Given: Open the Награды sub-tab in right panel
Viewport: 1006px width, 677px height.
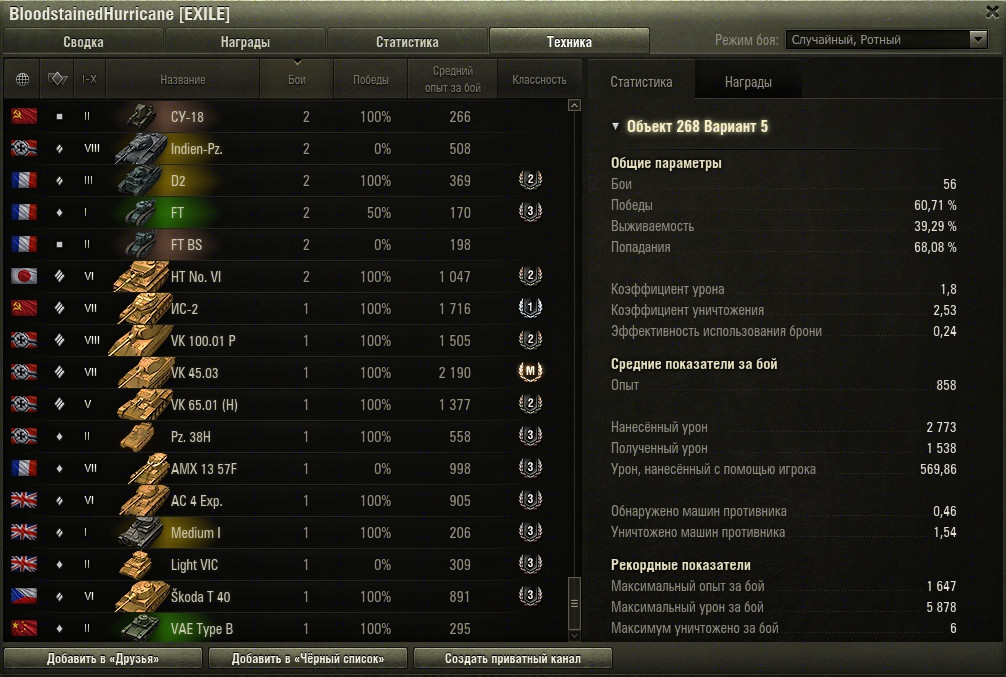Looking at the screenshot, I should pyautogui.click(x=748, y=81).
